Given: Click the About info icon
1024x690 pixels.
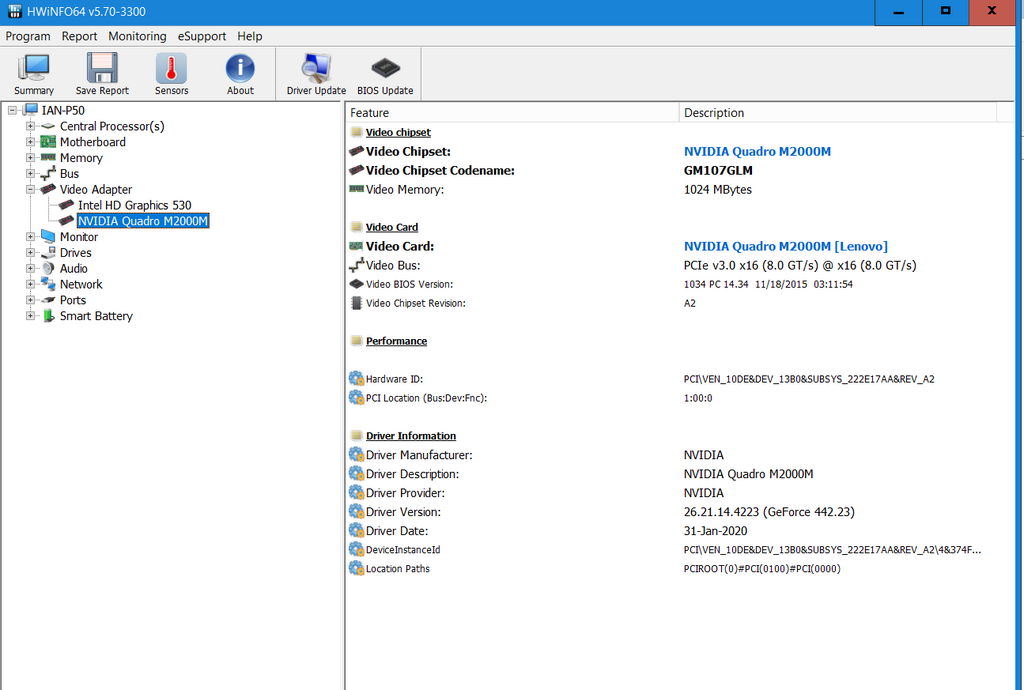Looking at the screenshot, I should coord(240,68).
